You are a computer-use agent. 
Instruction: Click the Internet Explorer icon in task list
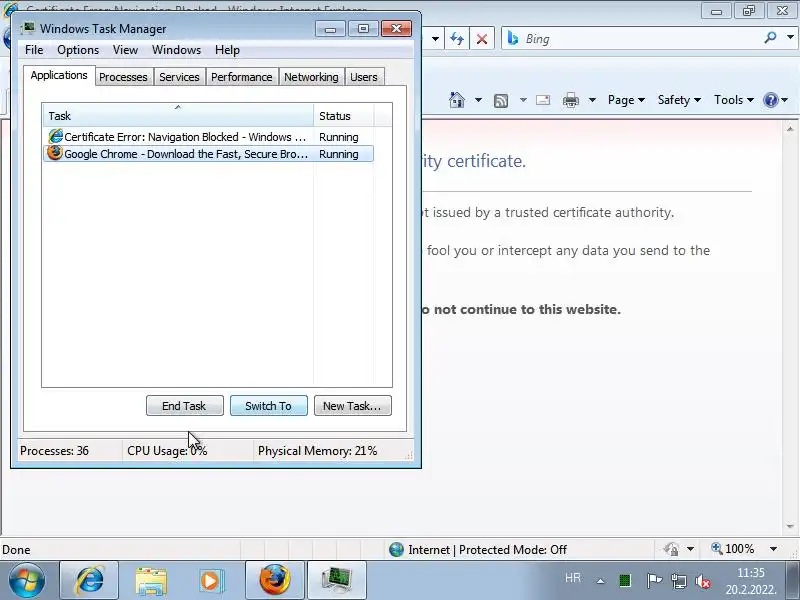tap(55, 136)
